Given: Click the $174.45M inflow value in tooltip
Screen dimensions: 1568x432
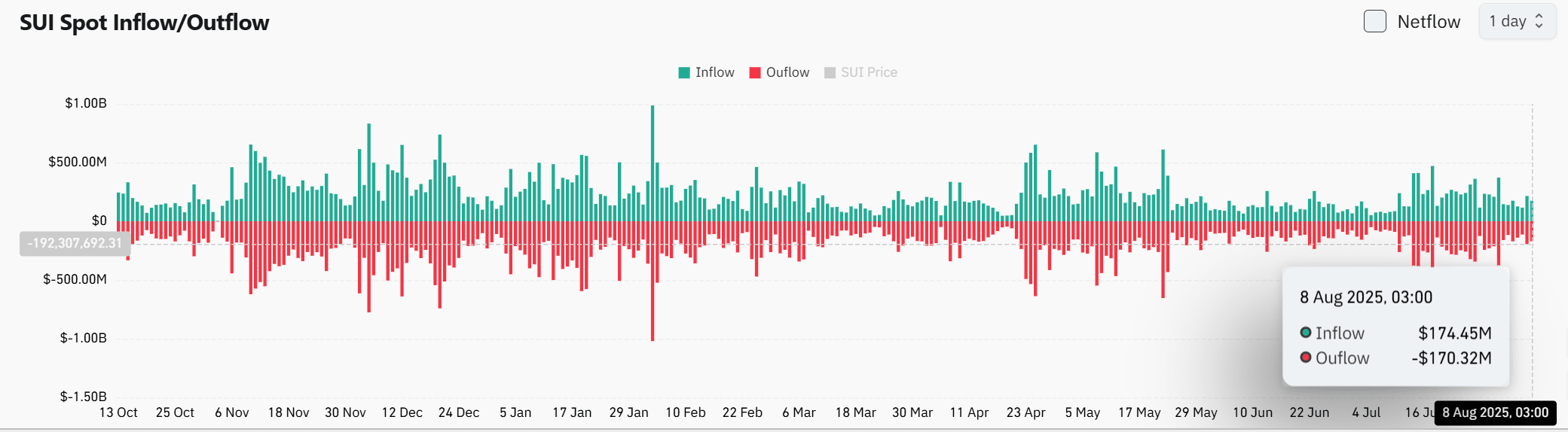Looking at the screenshot, I should (x=1455, y=333).
